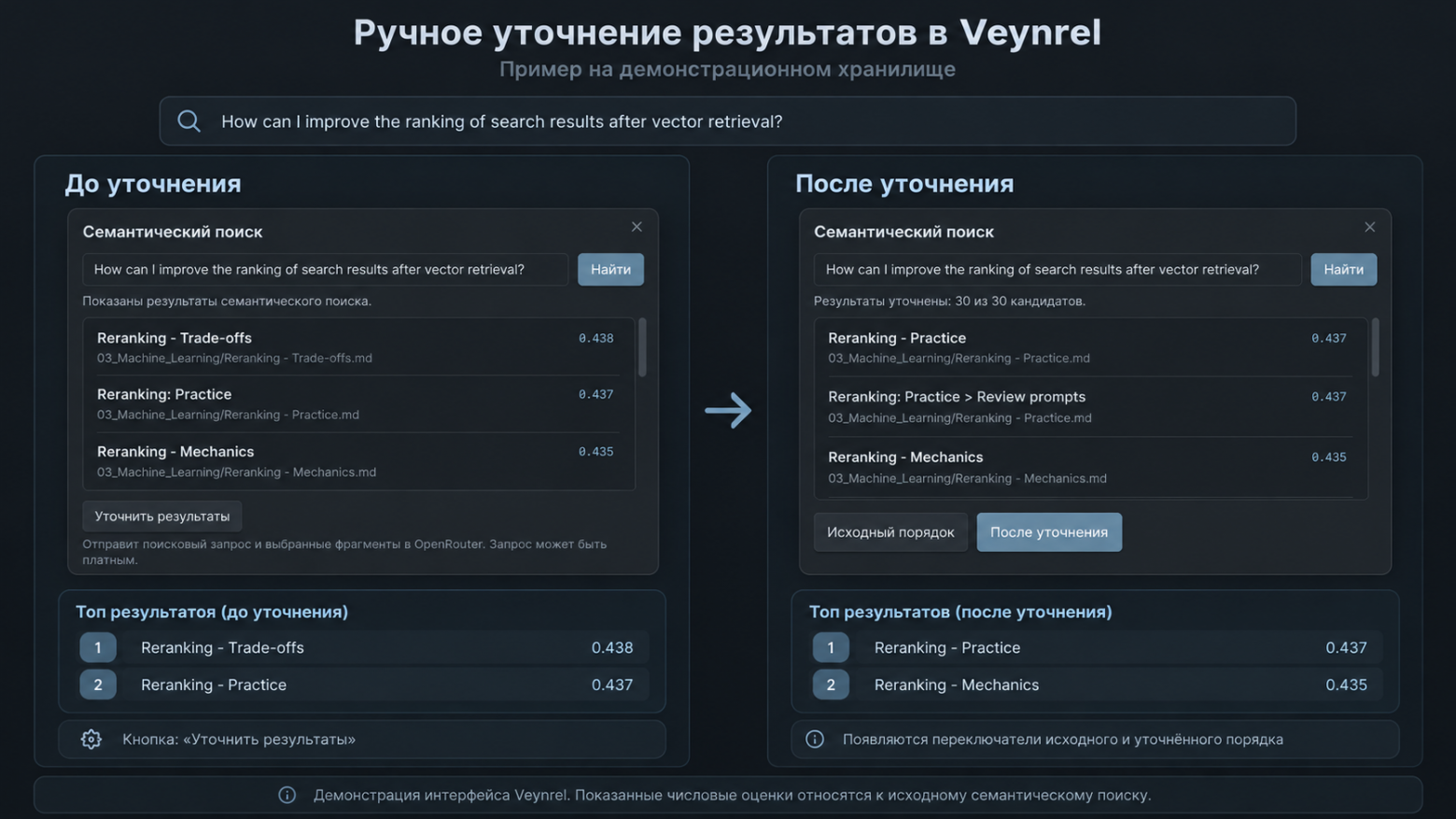Close the left Семантический поиск panel
1456x819 pixels.
tap(637, 227)
